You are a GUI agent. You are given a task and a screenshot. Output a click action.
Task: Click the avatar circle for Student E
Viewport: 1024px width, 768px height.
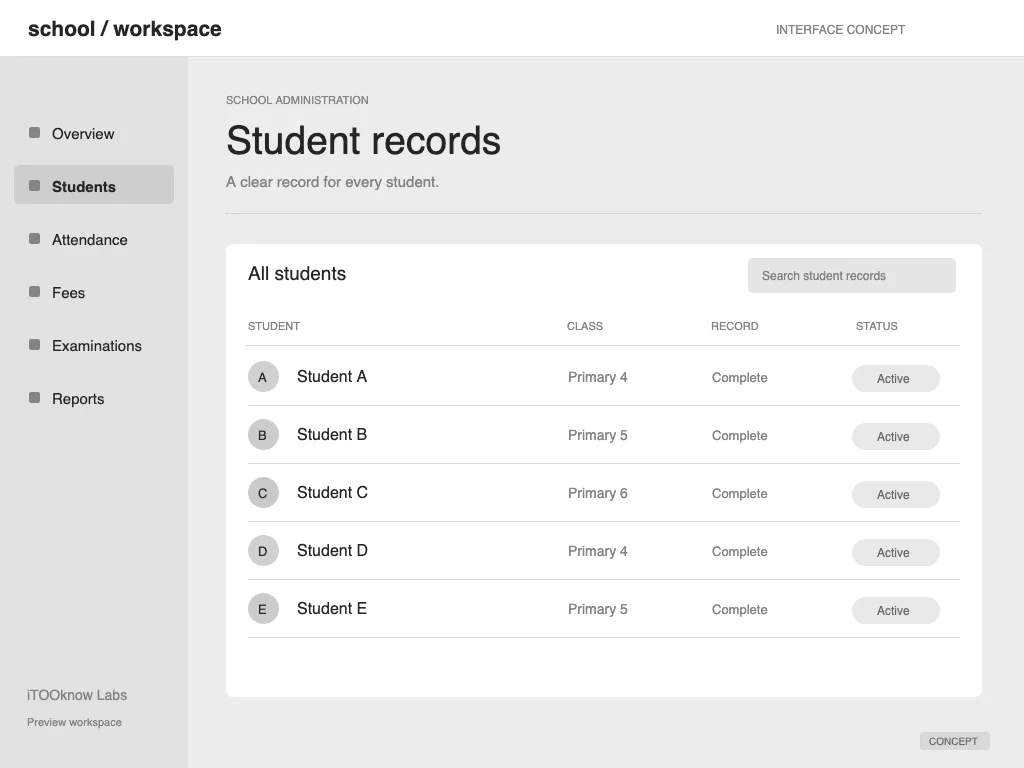point(263,609)
